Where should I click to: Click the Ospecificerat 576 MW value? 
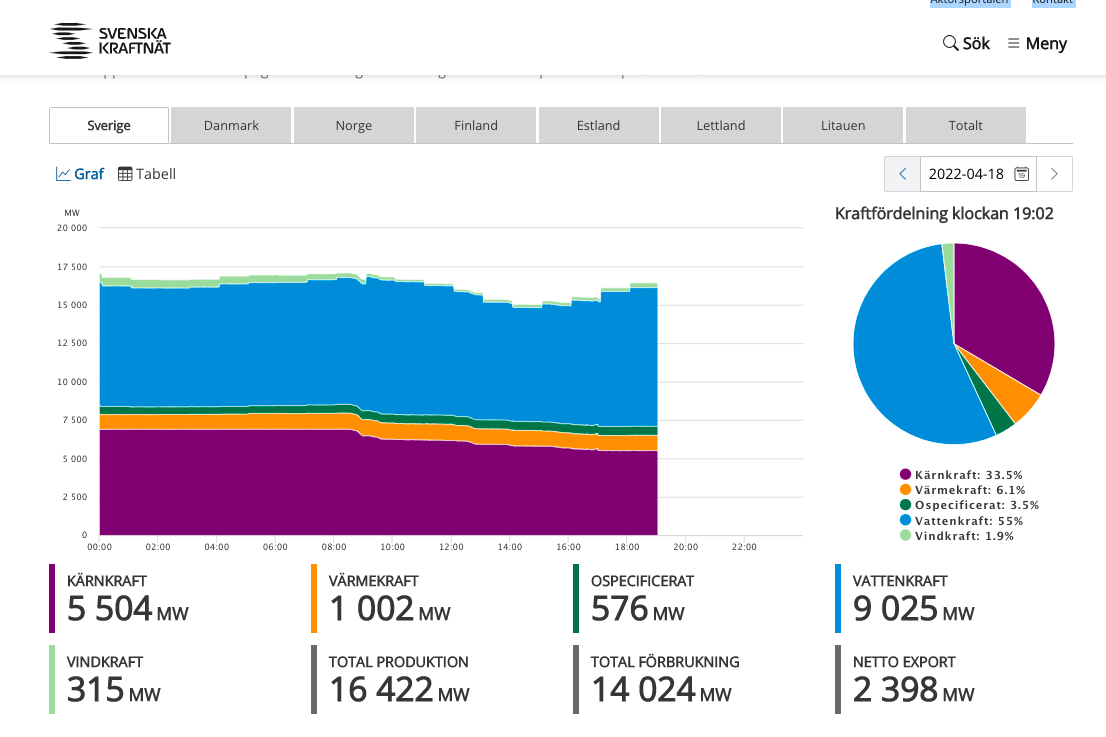638,609
